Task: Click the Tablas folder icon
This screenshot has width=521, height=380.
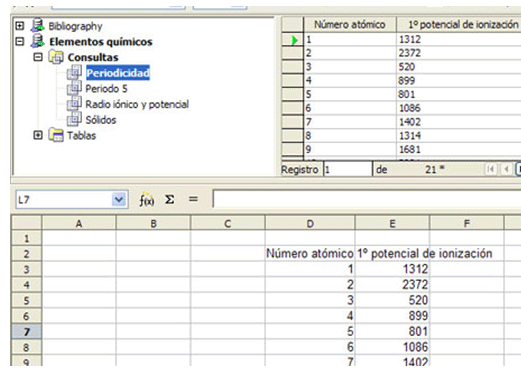Action: pyautogui.click(x=56, y=135)
